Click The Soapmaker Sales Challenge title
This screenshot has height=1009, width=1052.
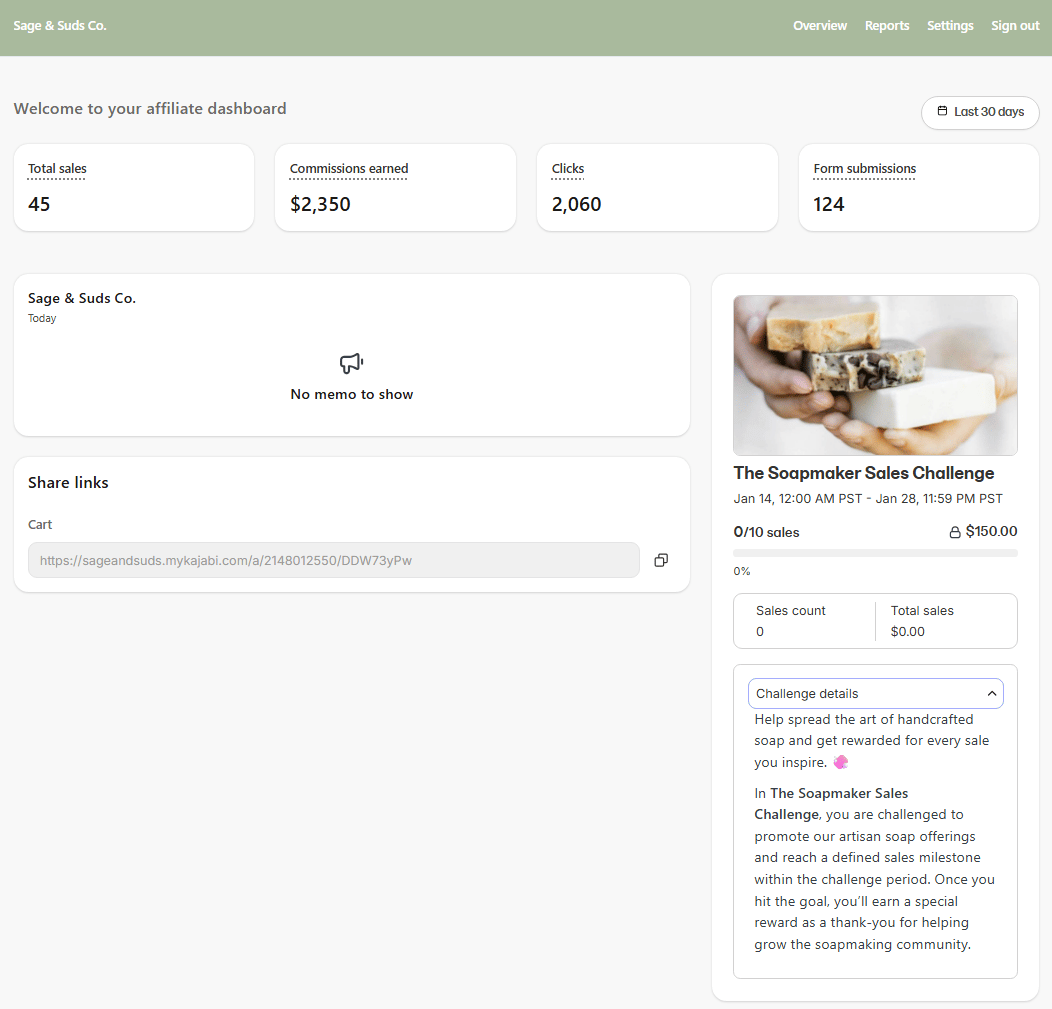[x=863, y=473]
